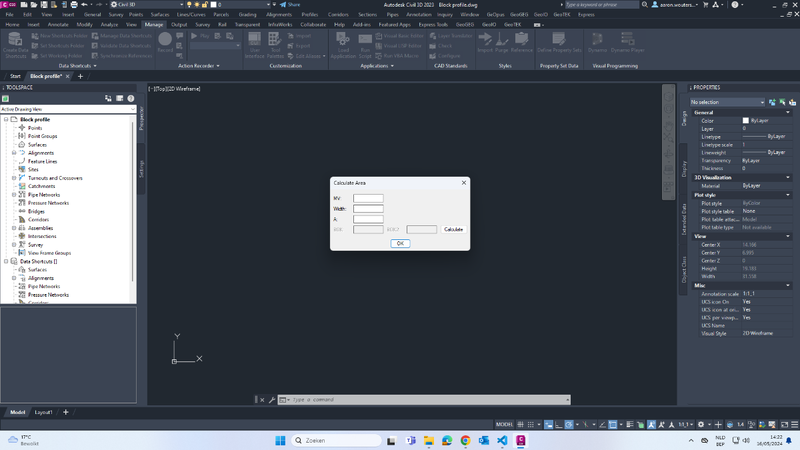Click the Tool Palettes icon

[276, 43]
